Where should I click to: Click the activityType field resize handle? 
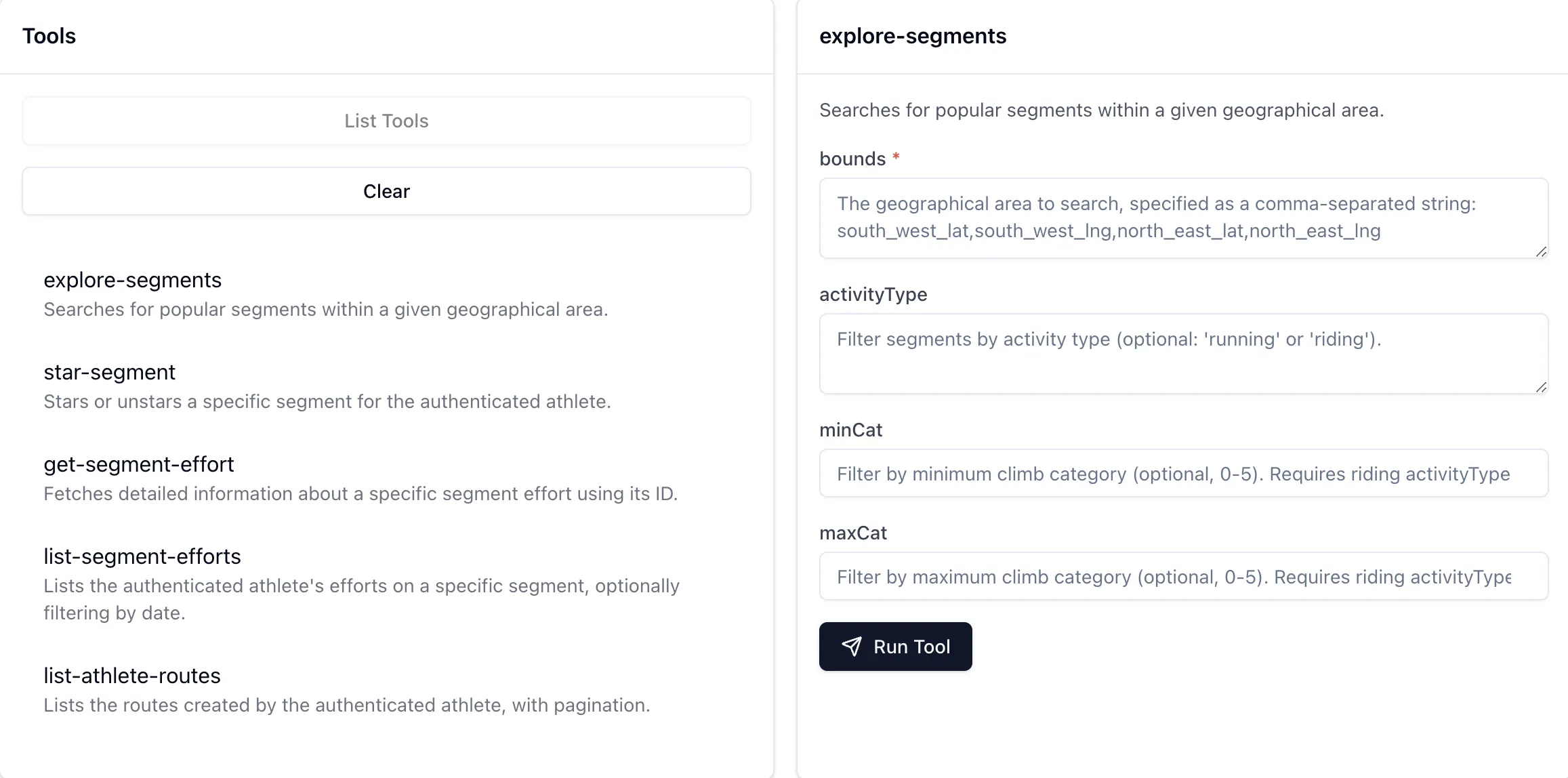(1541, 387)
